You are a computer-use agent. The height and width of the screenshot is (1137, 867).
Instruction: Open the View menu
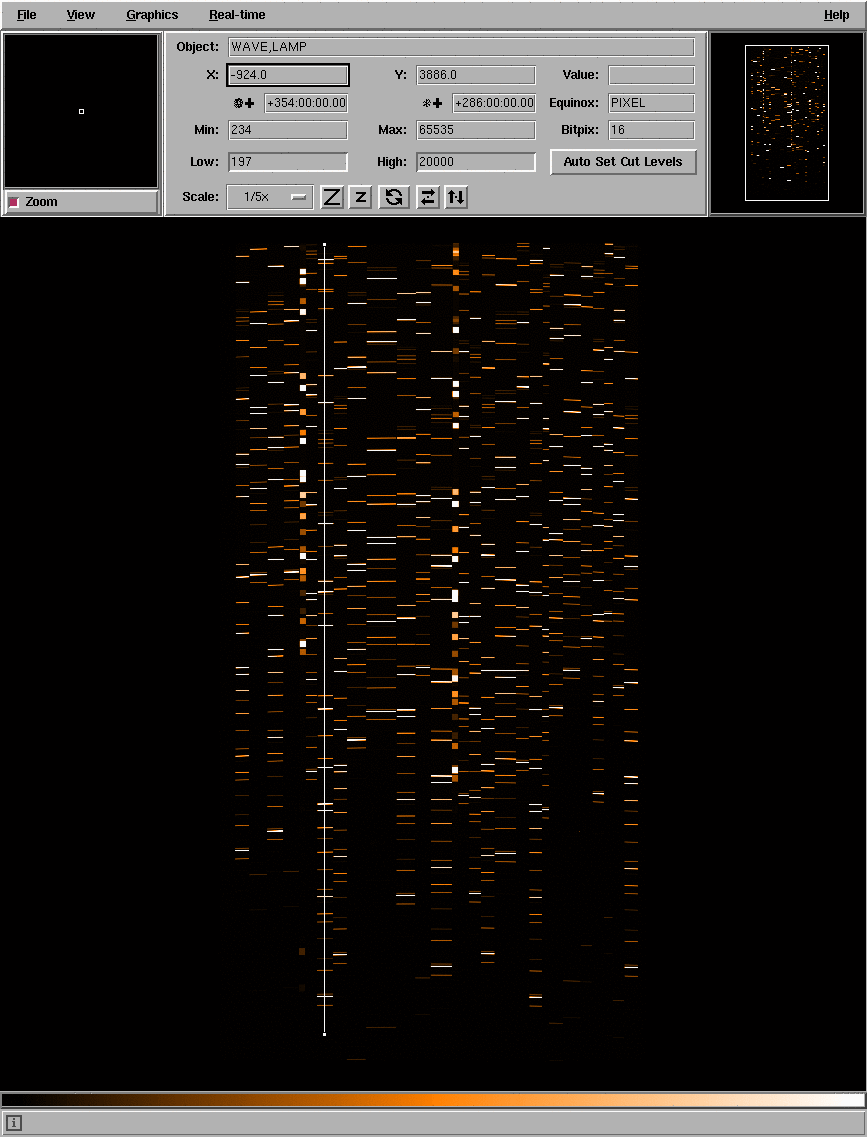click(81, 15)
